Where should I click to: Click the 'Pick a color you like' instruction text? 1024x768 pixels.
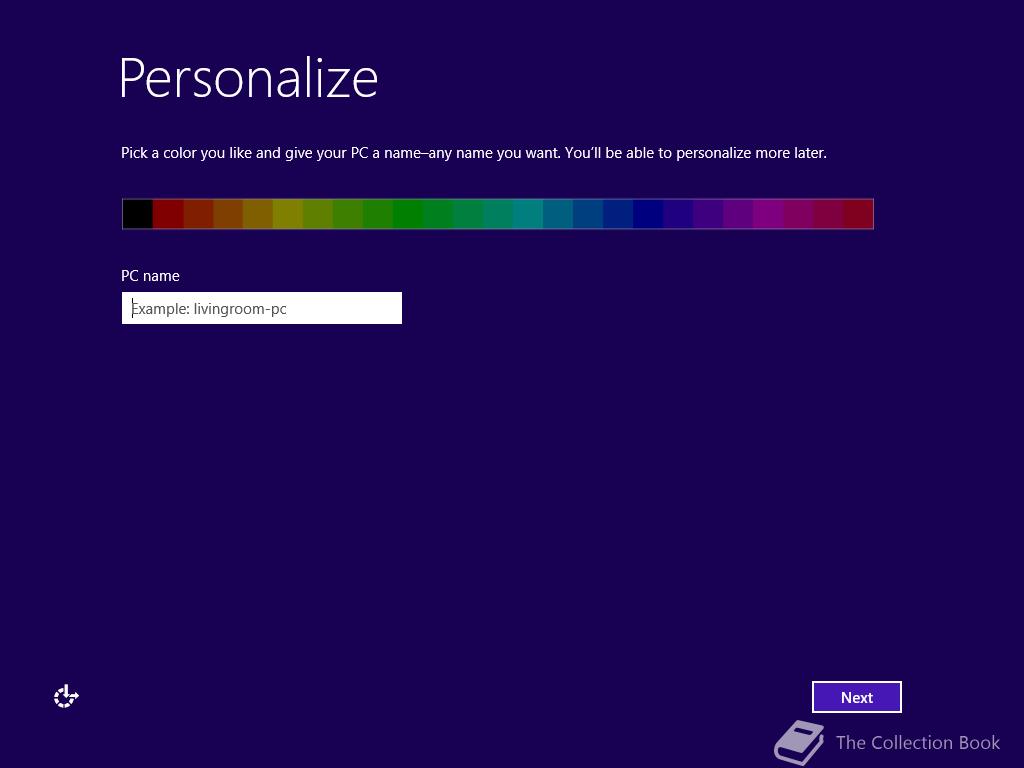(x=473, y=153)
